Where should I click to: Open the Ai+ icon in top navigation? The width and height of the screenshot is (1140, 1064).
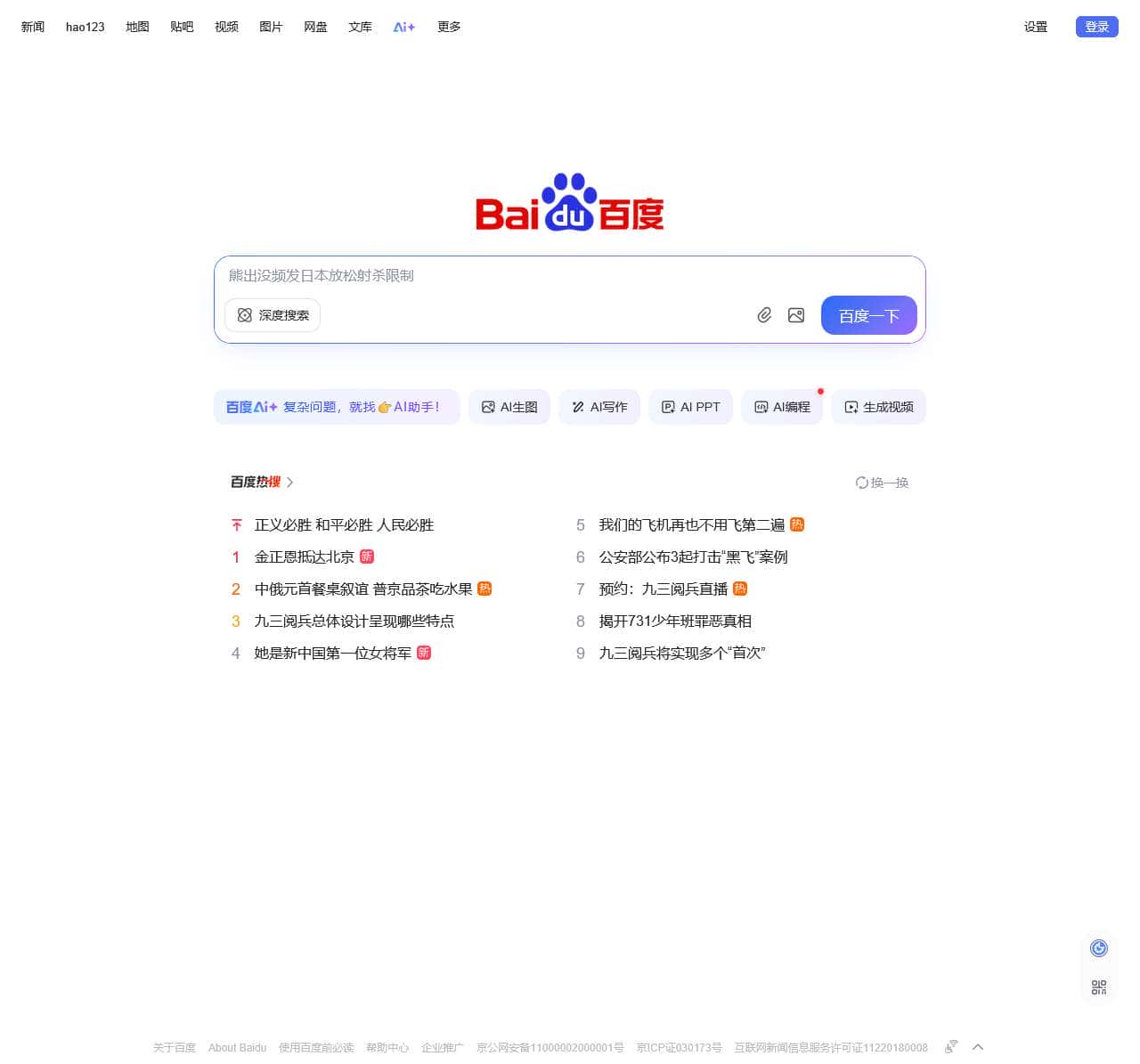404,27
